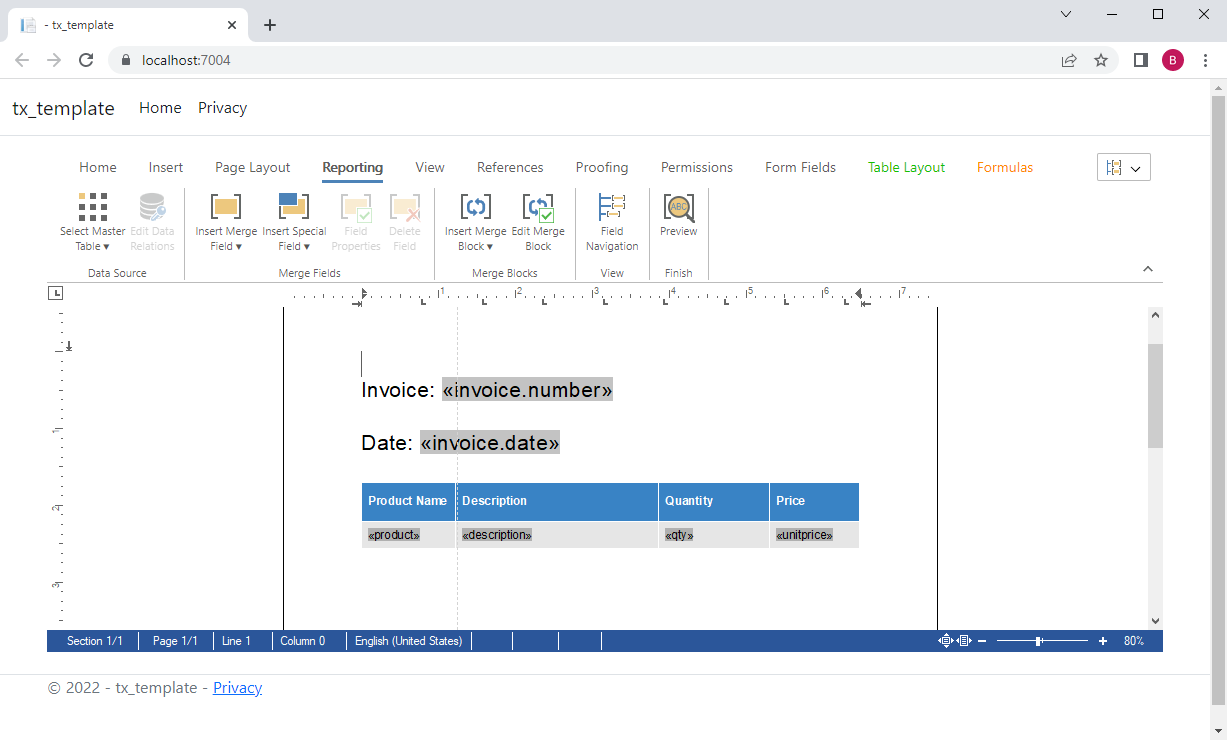Click Edit Data Relations icon

click(x=152, y=208)
